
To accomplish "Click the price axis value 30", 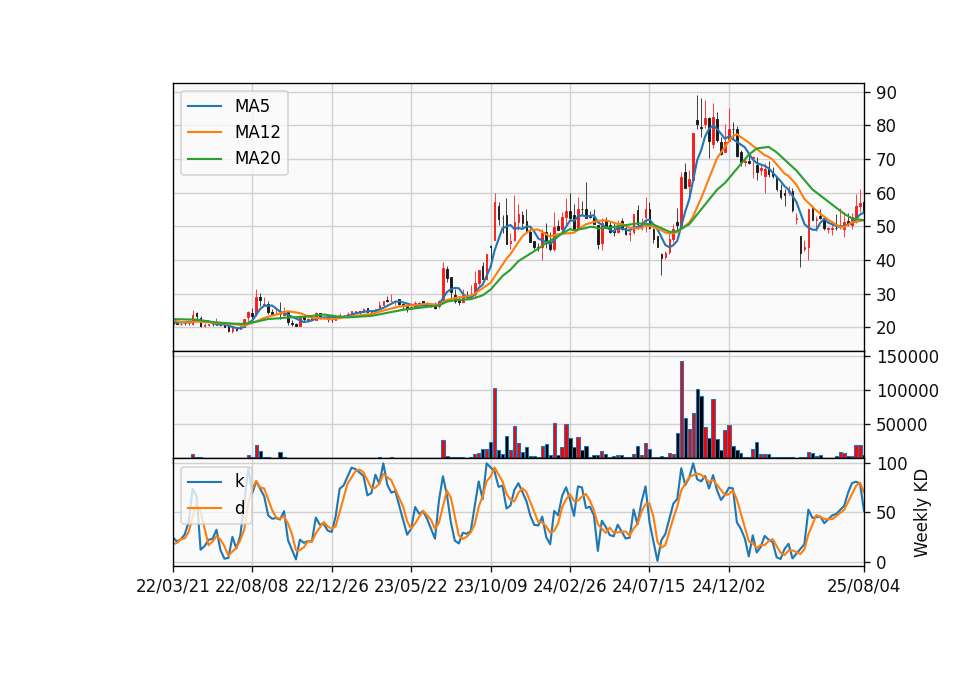I will point(887,294).
